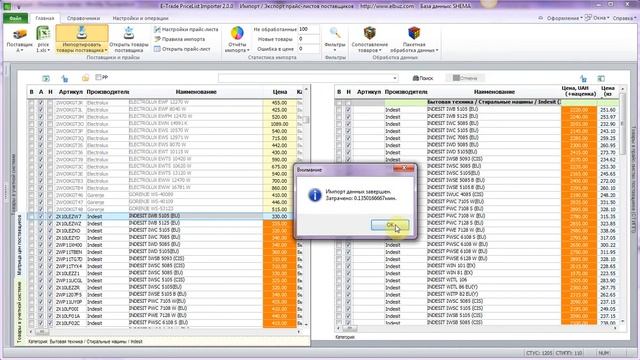Viewport: 640px width, 360px height.
Task: Close the Внимание dialog with X
Action: coord(404,168)
